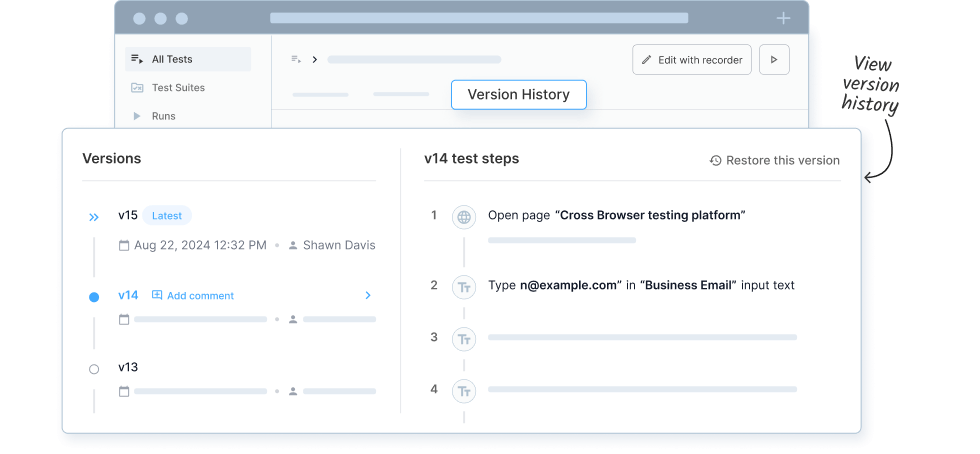Click the calendar icon in v14 row
Viewport: 980px width, 454px height.
click(124, 320)
